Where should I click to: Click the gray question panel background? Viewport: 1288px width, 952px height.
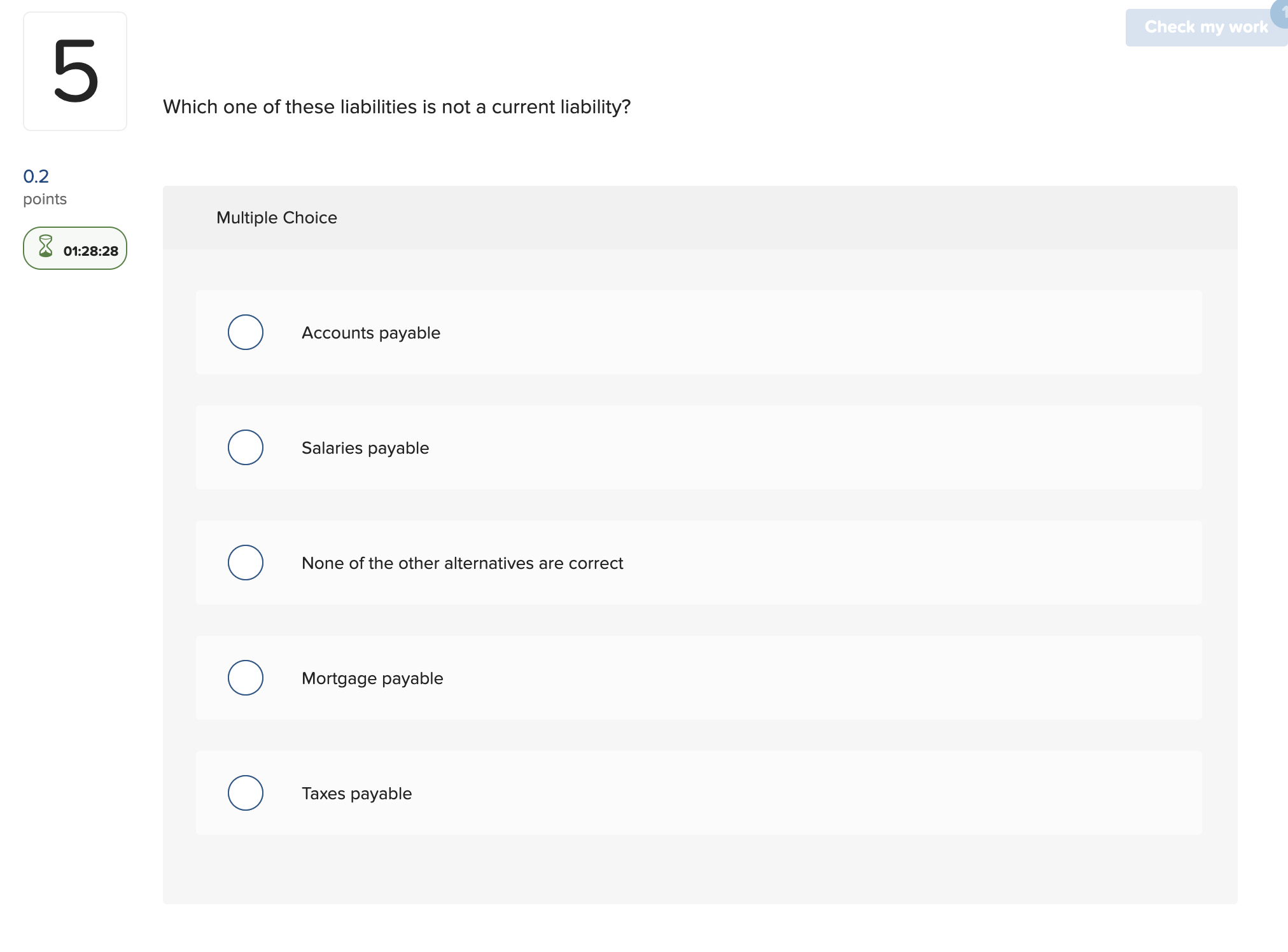click(x=700, y=872)
